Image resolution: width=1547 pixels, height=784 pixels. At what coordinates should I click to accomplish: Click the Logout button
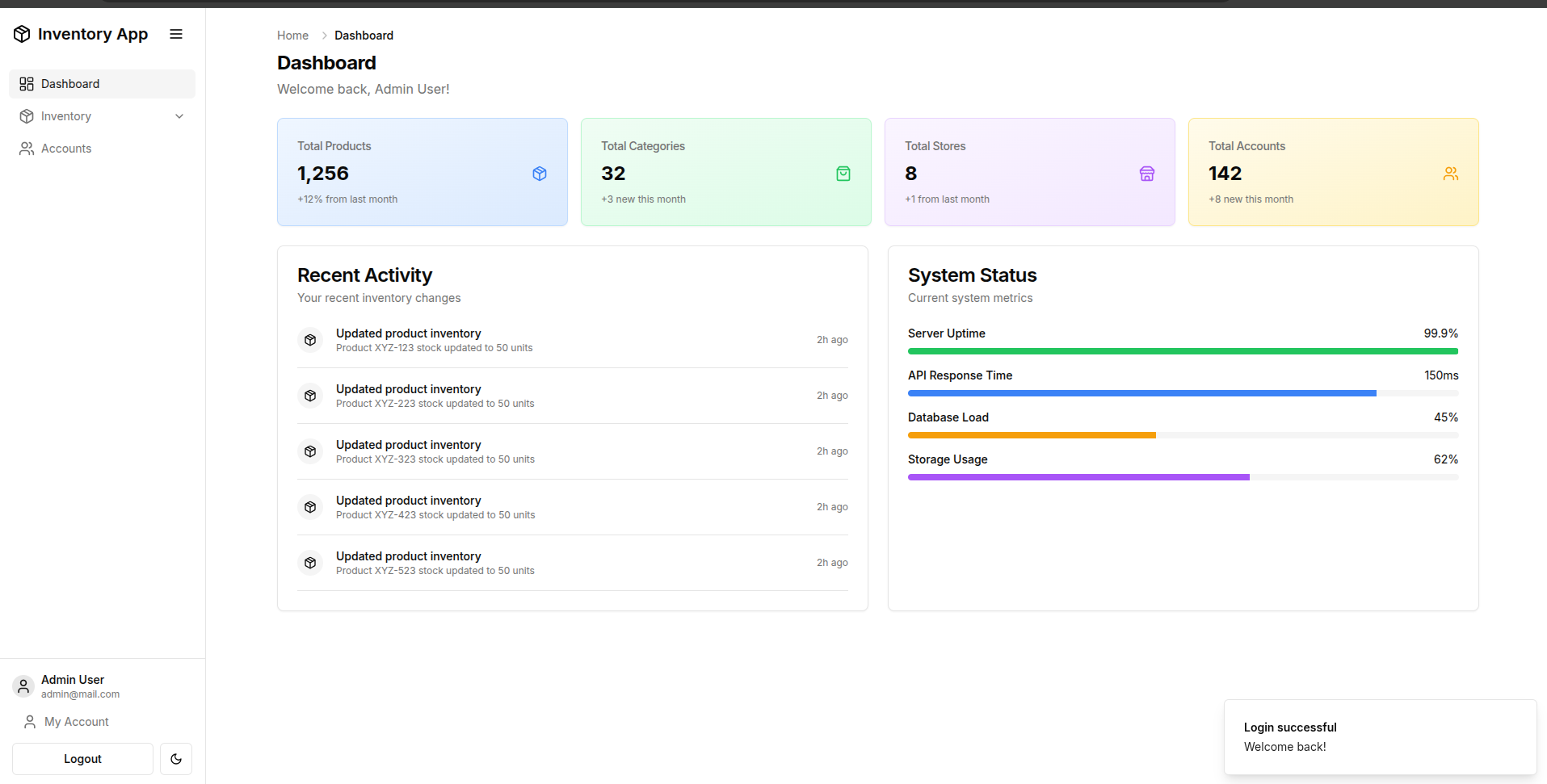coord(82,759)
